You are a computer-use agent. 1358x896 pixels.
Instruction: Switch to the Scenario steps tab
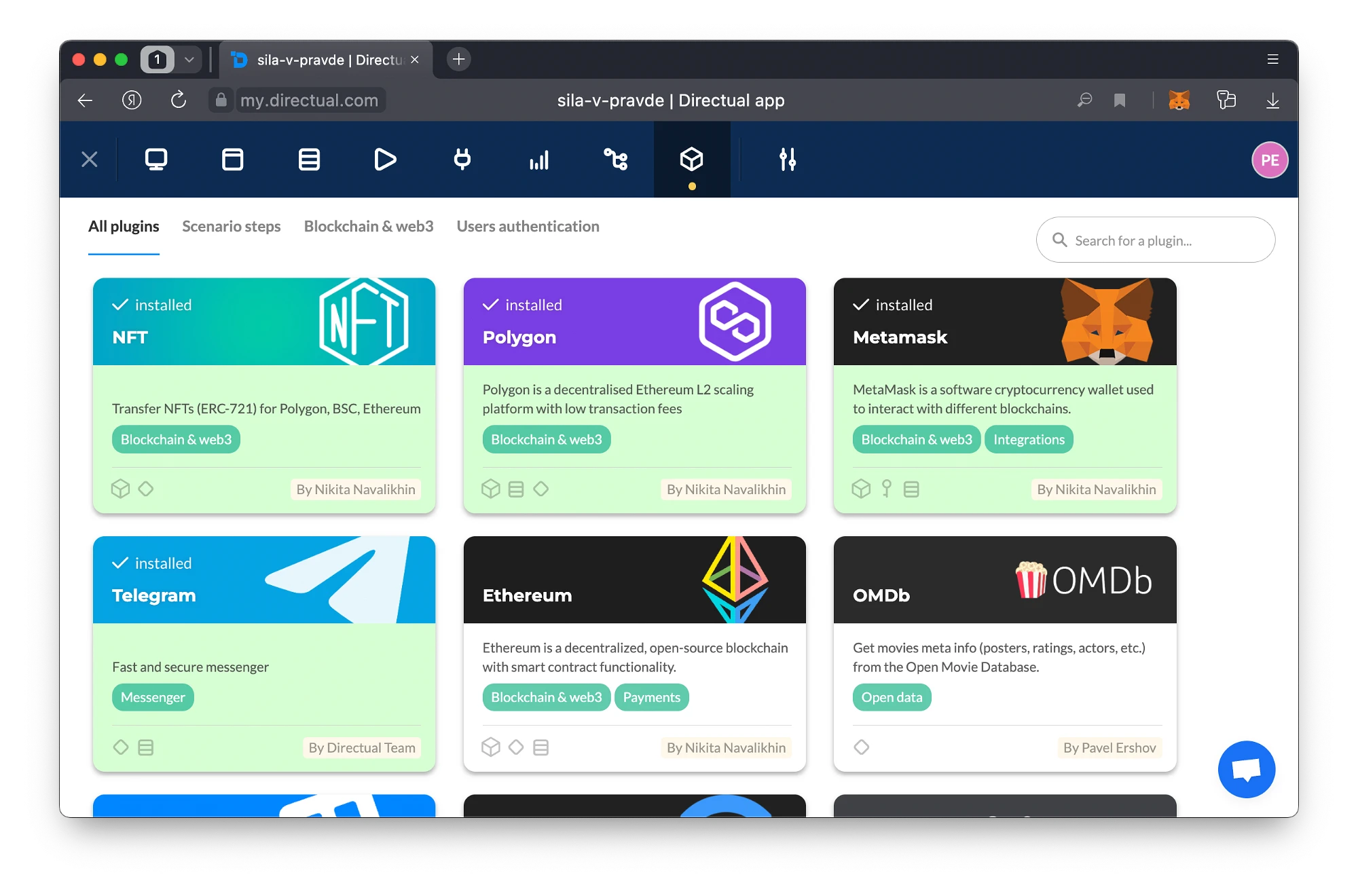point(232,227)
